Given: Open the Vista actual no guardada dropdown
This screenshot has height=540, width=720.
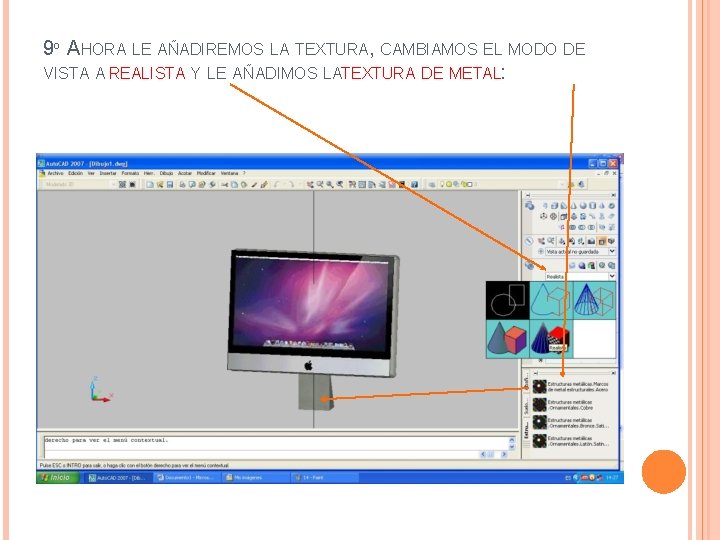Looking at the screenshot, I should click(x=580, y=252).
